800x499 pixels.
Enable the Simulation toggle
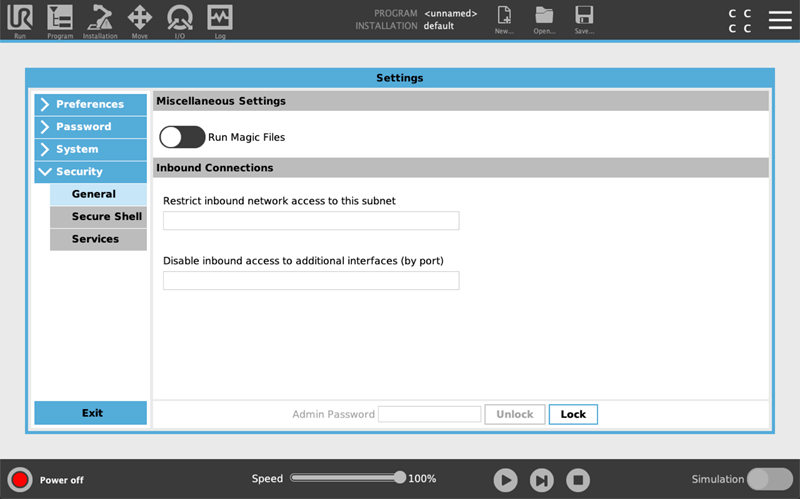point(770,479)
